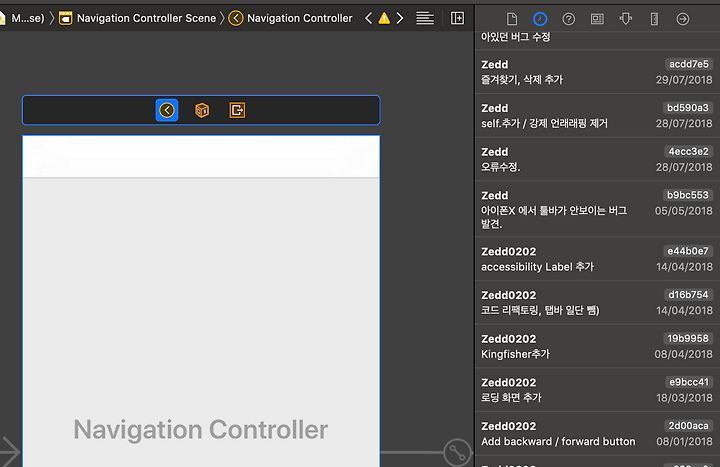Viewport: 720px width, 467px height.
Task: Click the Navigation Controller breadcrumb item
Action: click(300, 18)
